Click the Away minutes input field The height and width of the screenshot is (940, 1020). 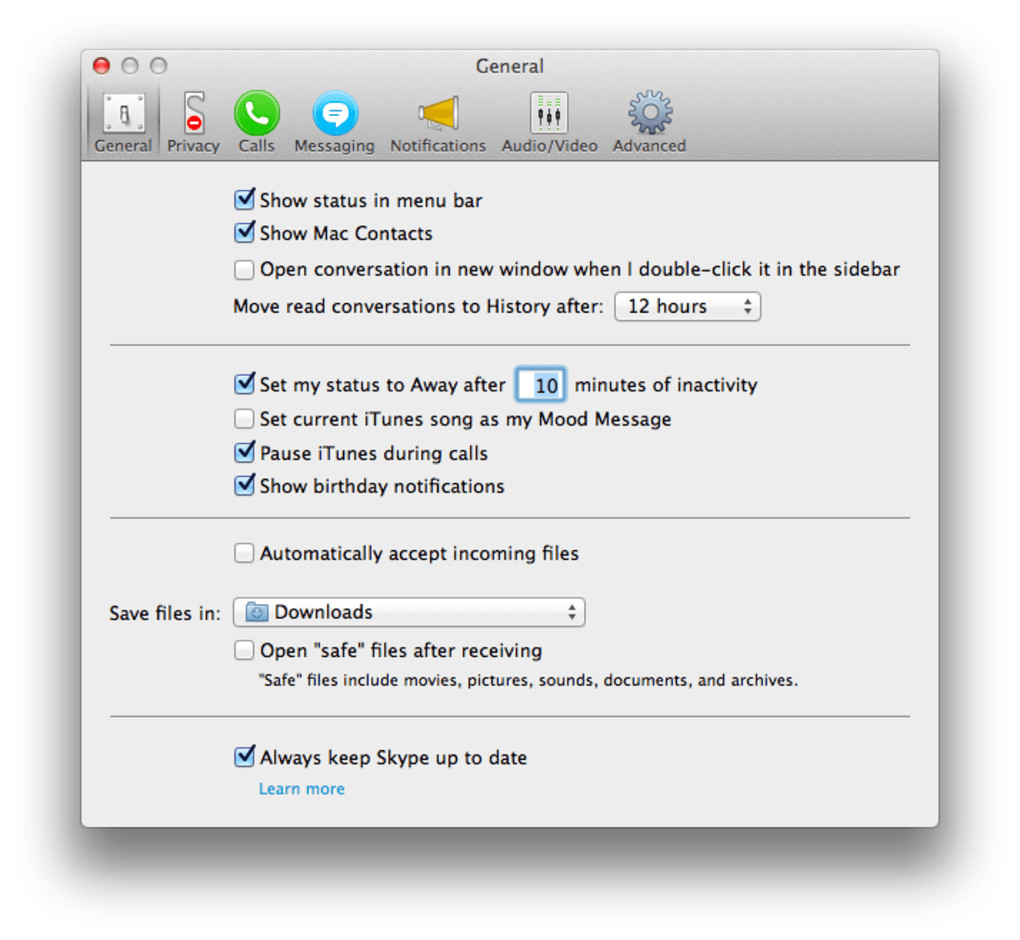[541, 385]
